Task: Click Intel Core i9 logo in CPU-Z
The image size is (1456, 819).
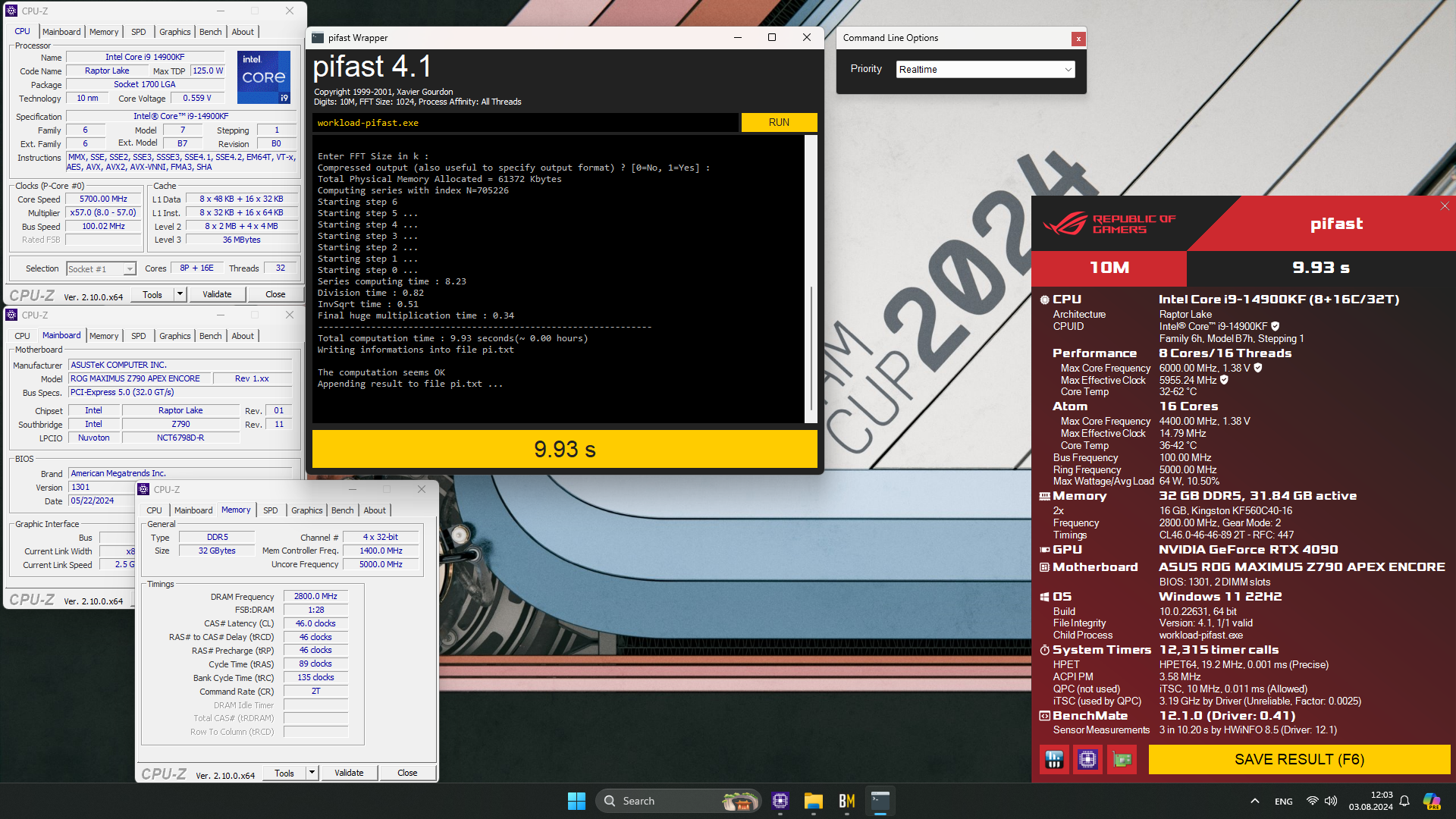Action: click(264, 77)
